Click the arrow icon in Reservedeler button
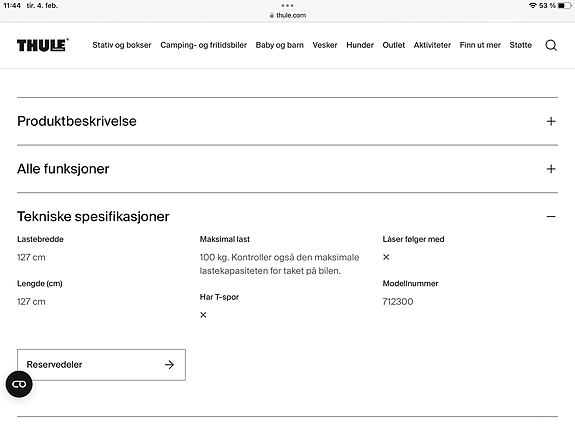The height and width of the screenshot is (431, 575). click(169, 365)
